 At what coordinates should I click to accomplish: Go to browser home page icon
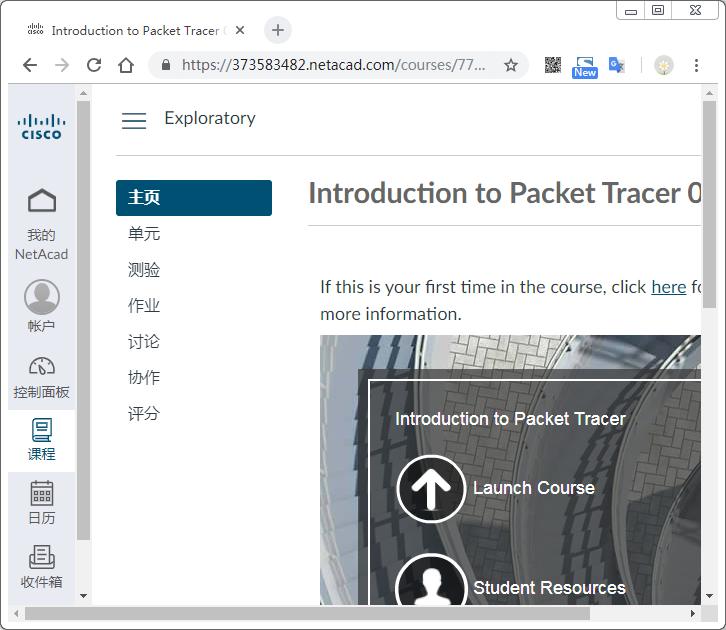(125, 65)
